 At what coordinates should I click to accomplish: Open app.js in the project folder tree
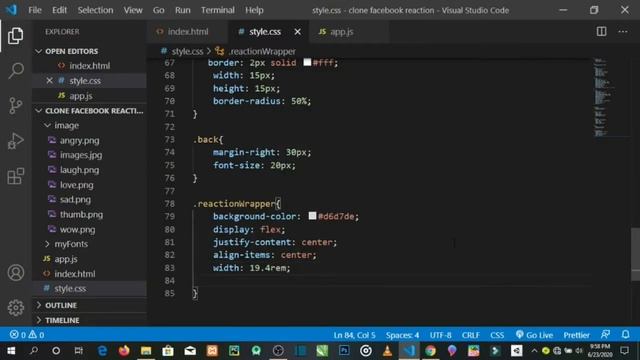[66, 259]
